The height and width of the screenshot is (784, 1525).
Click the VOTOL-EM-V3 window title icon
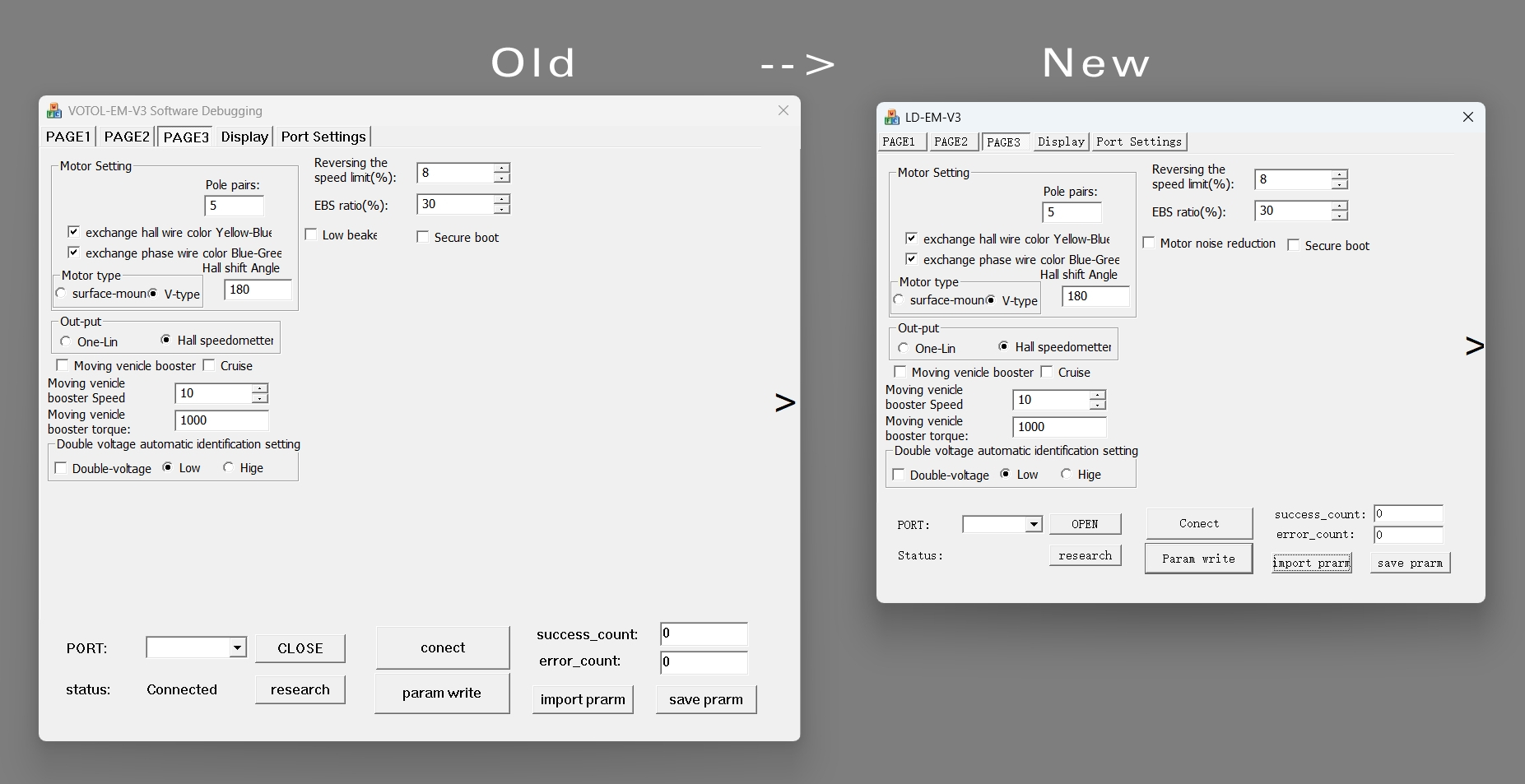point(54,110)
